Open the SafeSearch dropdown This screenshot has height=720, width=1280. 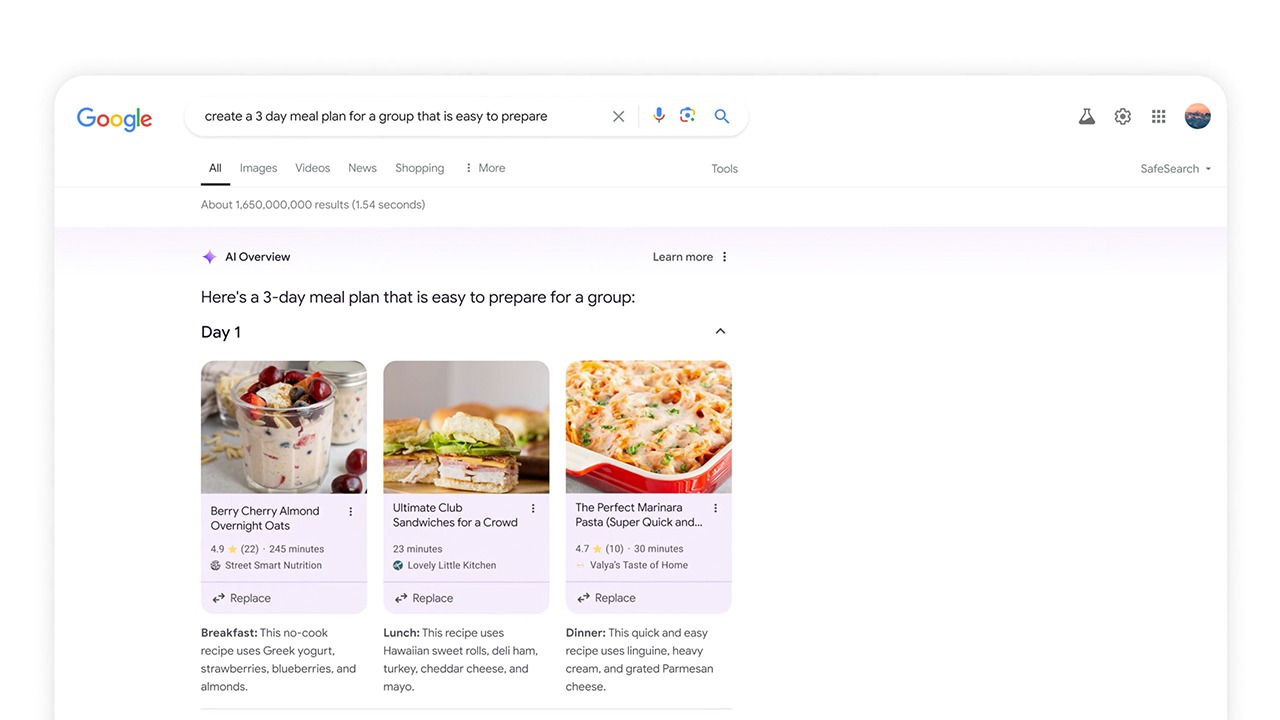click(x=1175, y=169)
